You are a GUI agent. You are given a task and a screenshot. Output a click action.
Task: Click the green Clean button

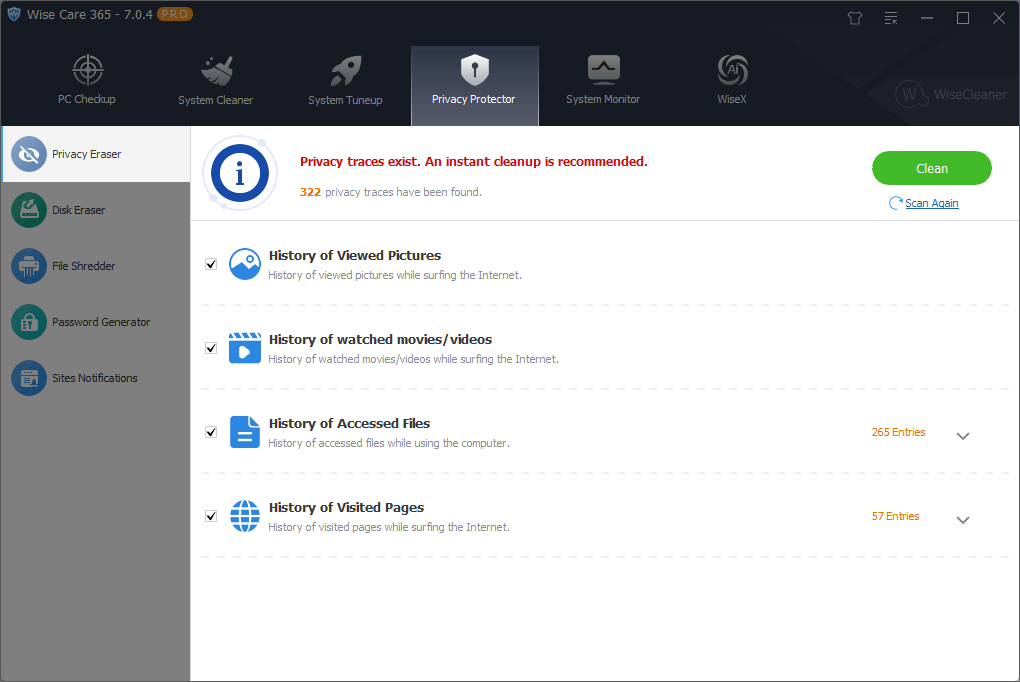click(931, 168)
